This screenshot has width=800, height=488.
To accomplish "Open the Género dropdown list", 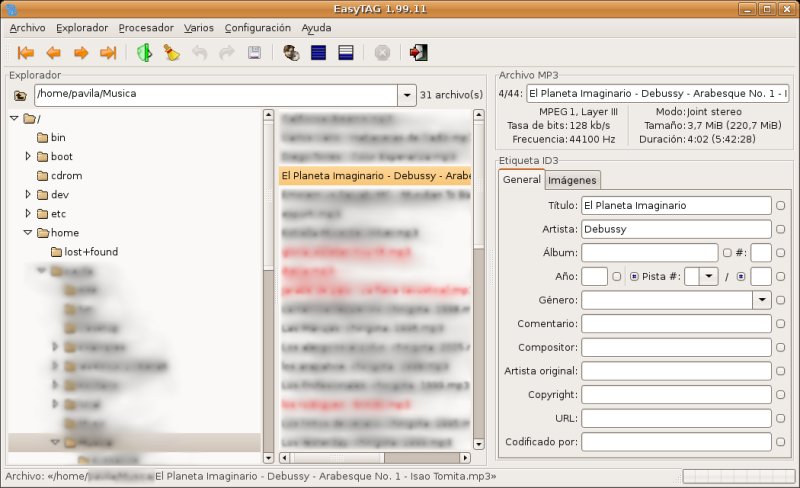I will [x=761, y=299].
